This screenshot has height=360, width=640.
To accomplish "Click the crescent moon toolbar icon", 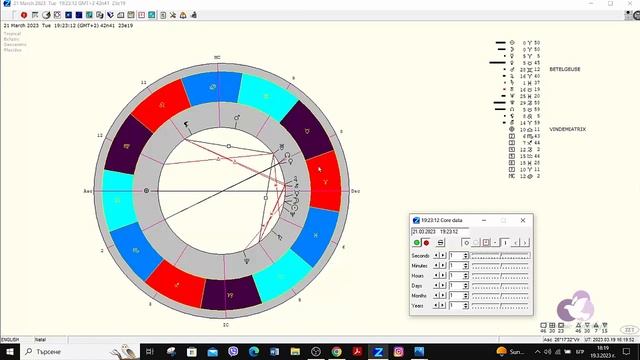I will [x=46, y=15].
